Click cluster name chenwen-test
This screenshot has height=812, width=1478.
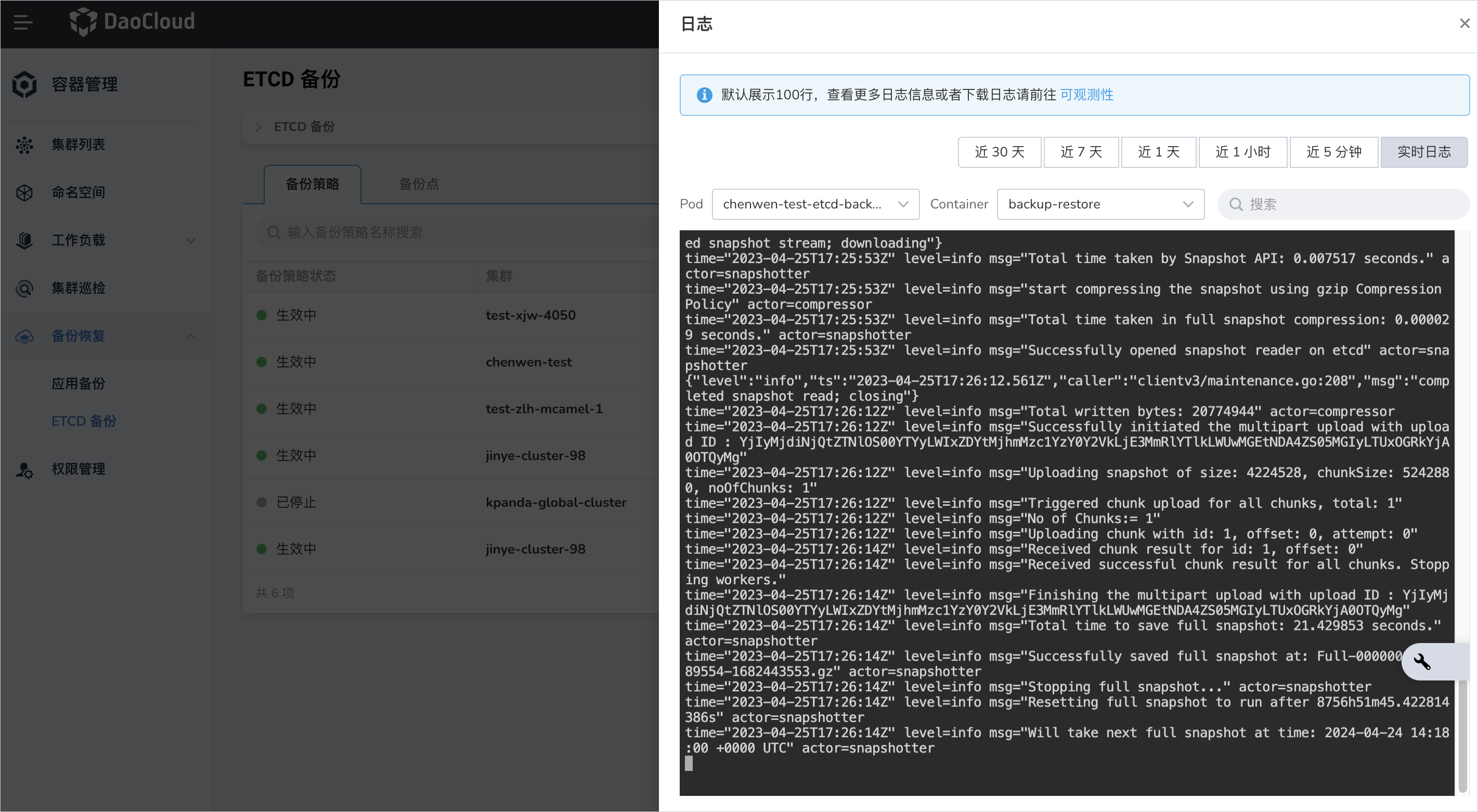point(528,362)
